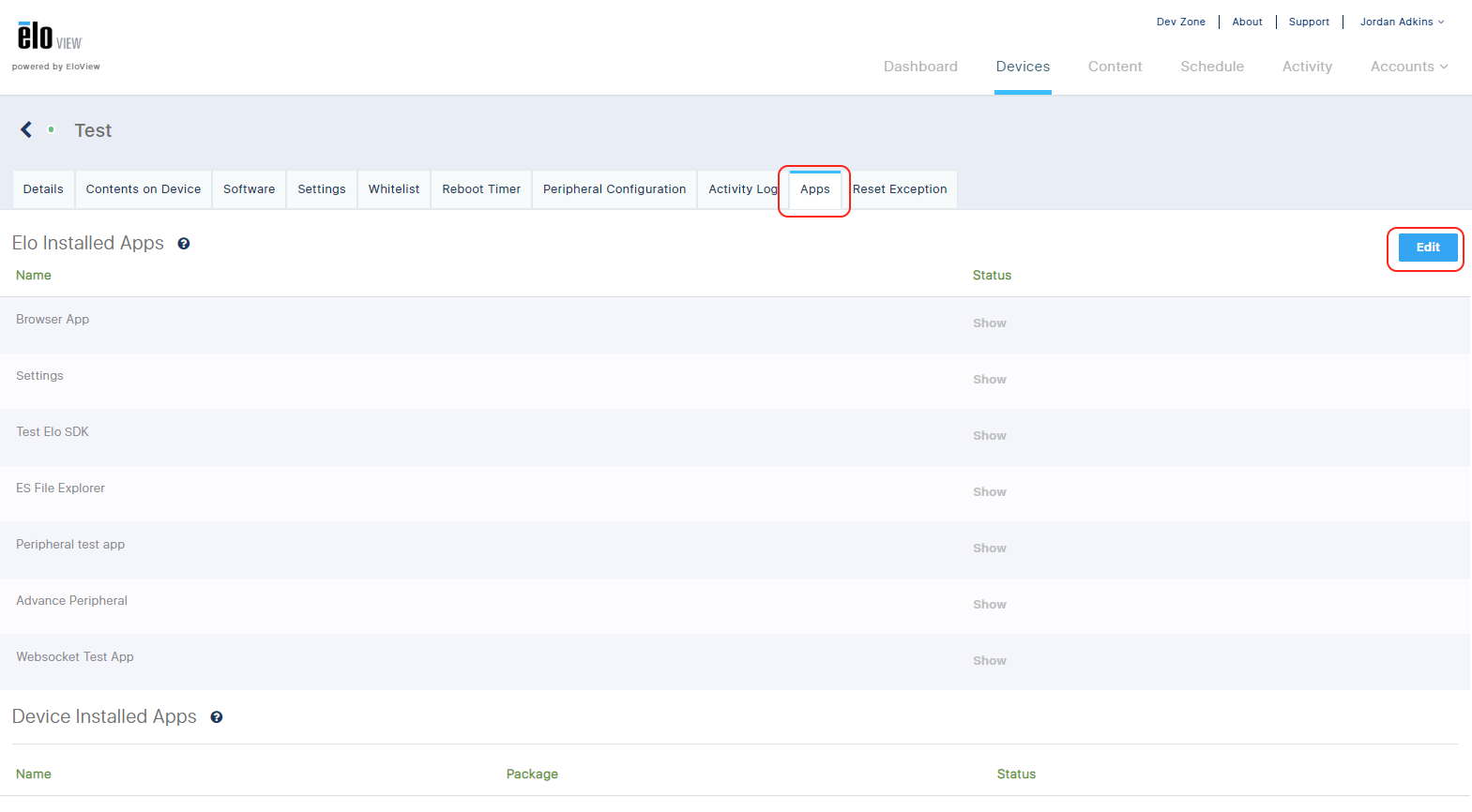Switch to the Peripheral Configuration tab
The height and width of the screenshot is (812, 1472).
[x=615, y=189]
